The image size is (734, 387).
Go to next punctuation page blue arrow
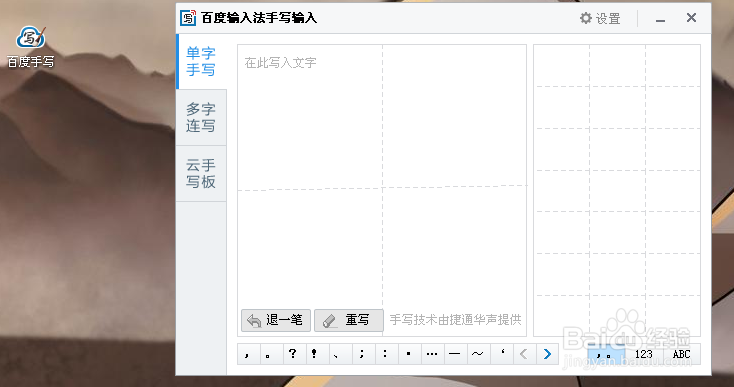click(547, 354)
